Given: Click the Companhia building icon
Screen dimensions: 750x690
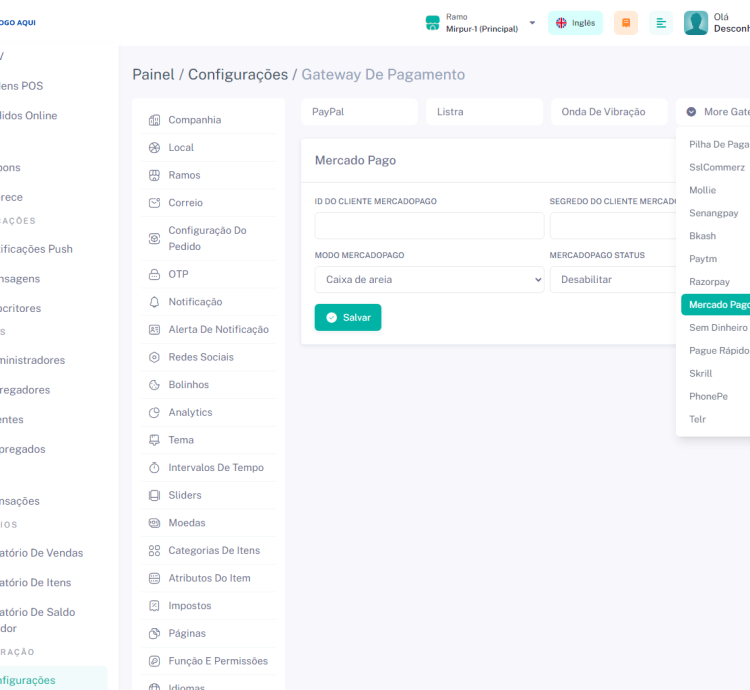Looking at the screenshot, I should pos(154,120).
